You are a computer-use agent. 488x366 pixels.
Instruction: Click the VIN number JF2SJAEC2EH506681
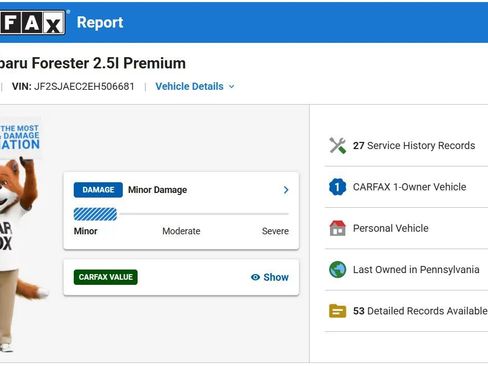pyautogui.click(x=84, y=86)
